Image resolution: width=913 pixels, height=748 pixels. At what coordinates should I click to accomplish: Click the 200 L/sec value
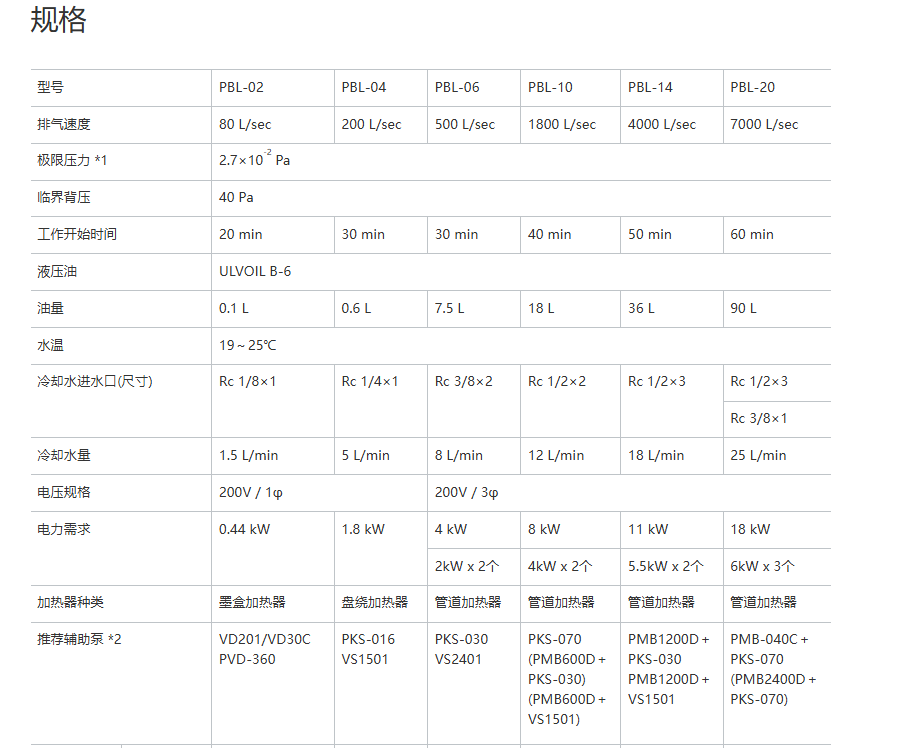(371, 124)
